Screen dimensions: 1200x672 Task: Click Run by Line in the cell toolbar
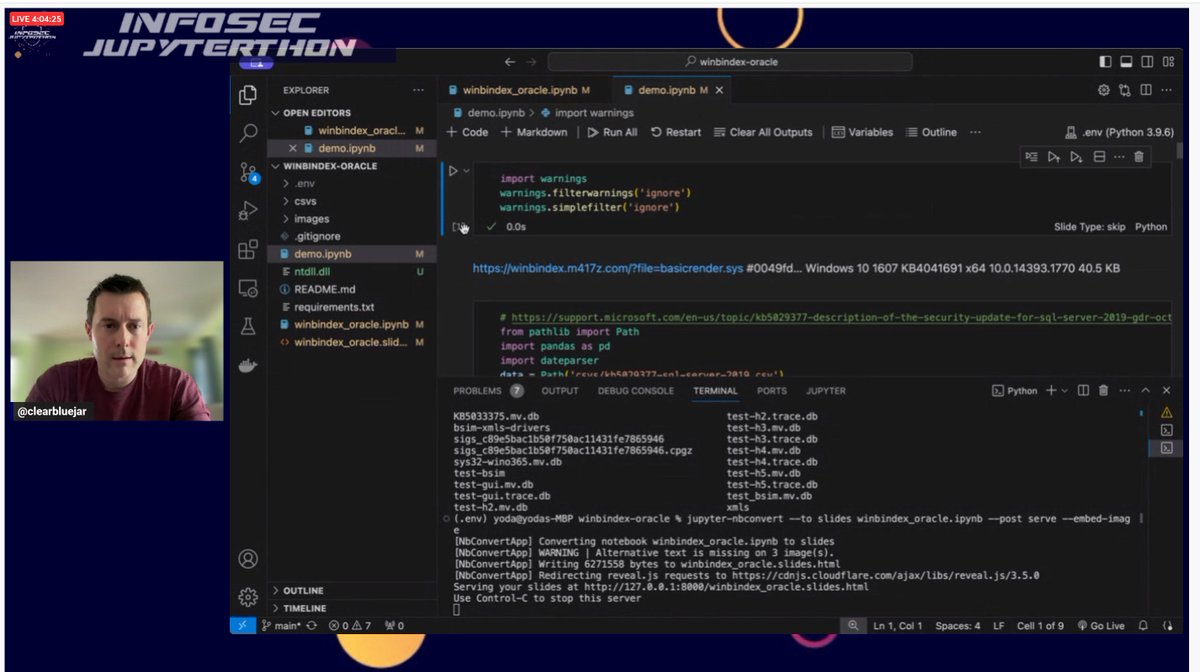click(x=1032, y=157)
